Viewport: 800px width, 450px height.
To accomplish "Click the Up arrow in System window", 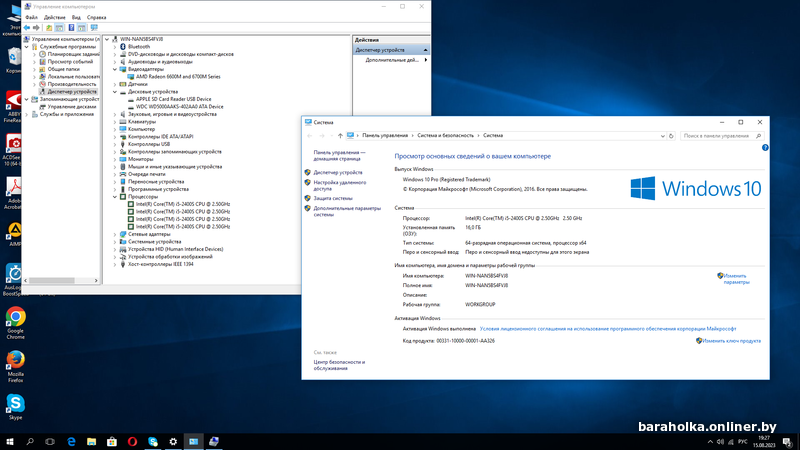I will (x=340, y=136).
